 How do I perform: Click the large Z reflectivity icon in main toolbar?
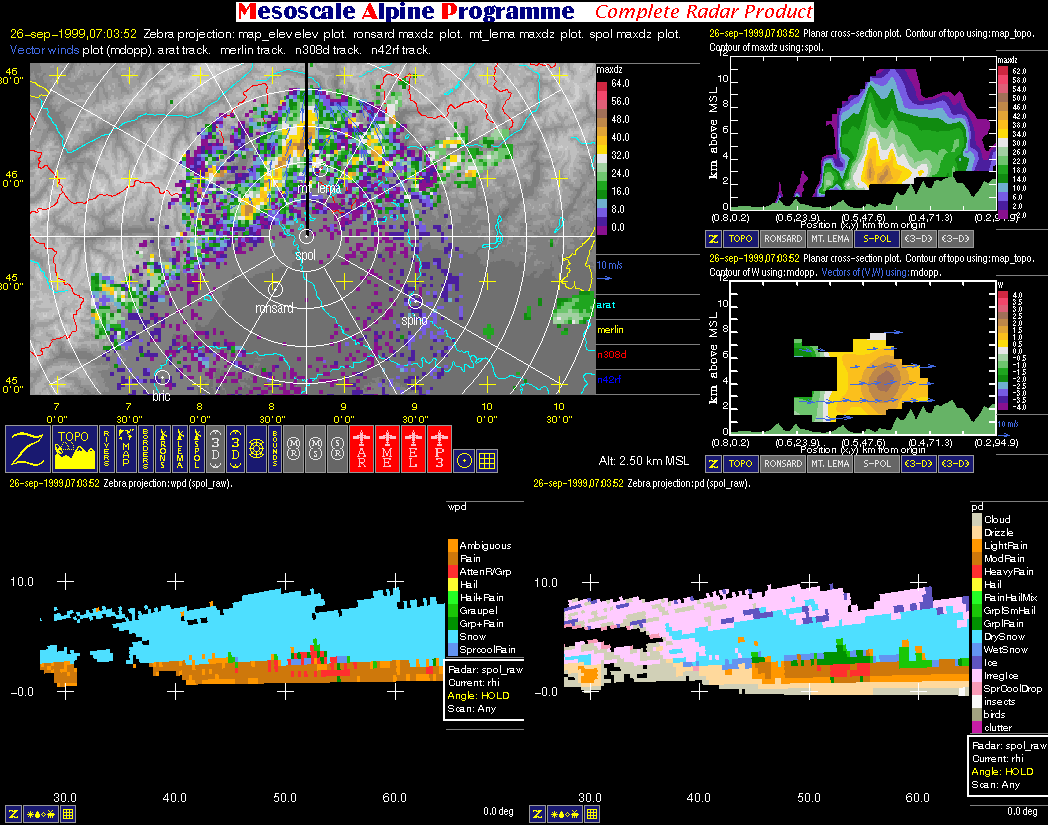pos(27,448)
